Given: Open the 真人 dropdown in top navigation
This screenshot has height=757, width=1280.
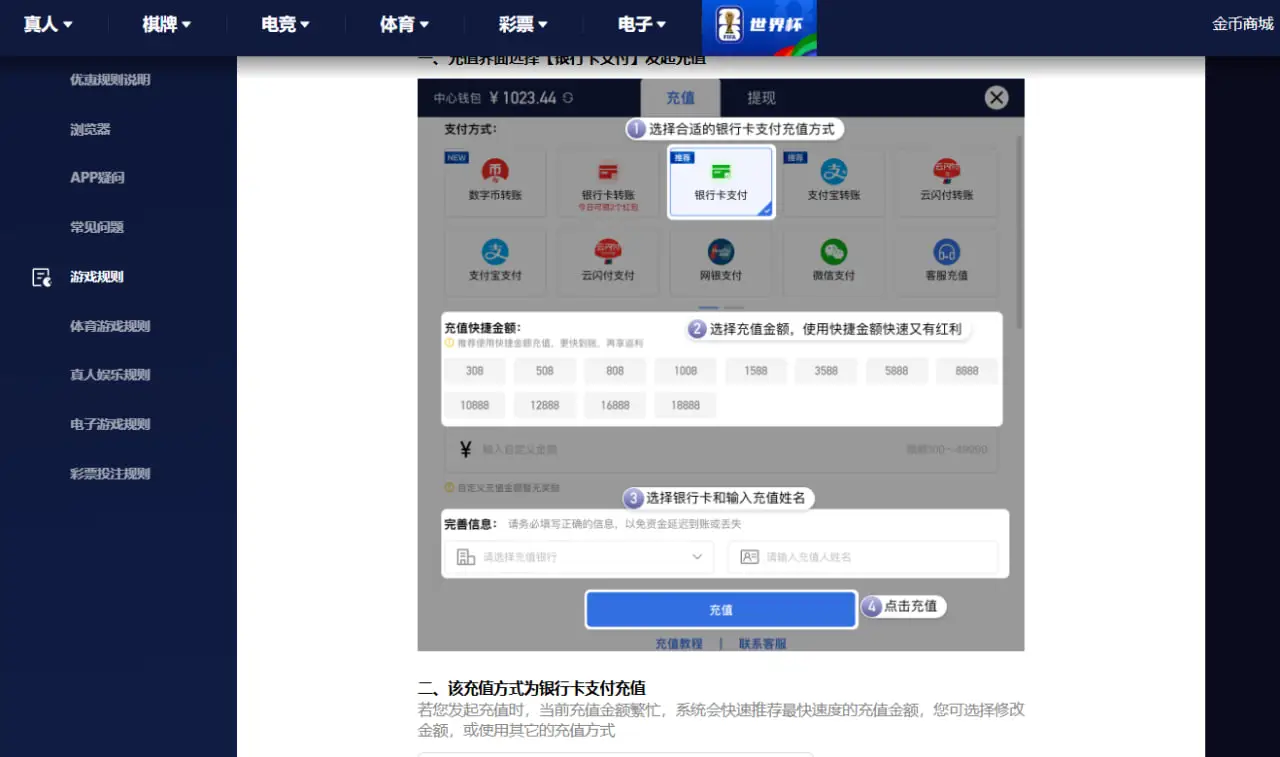Looking at the screenshot, I should (x=48, y=24).
